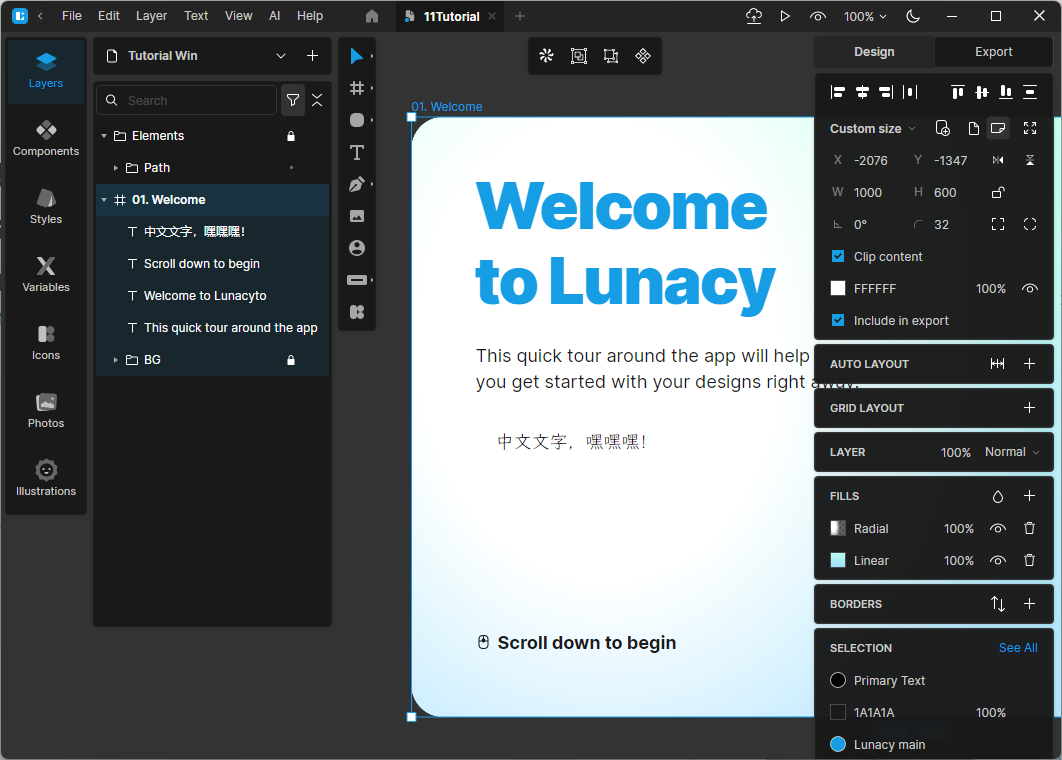Screen dimensions: 1062x760
Task: Open the View menu
Action: coord(238,16)
